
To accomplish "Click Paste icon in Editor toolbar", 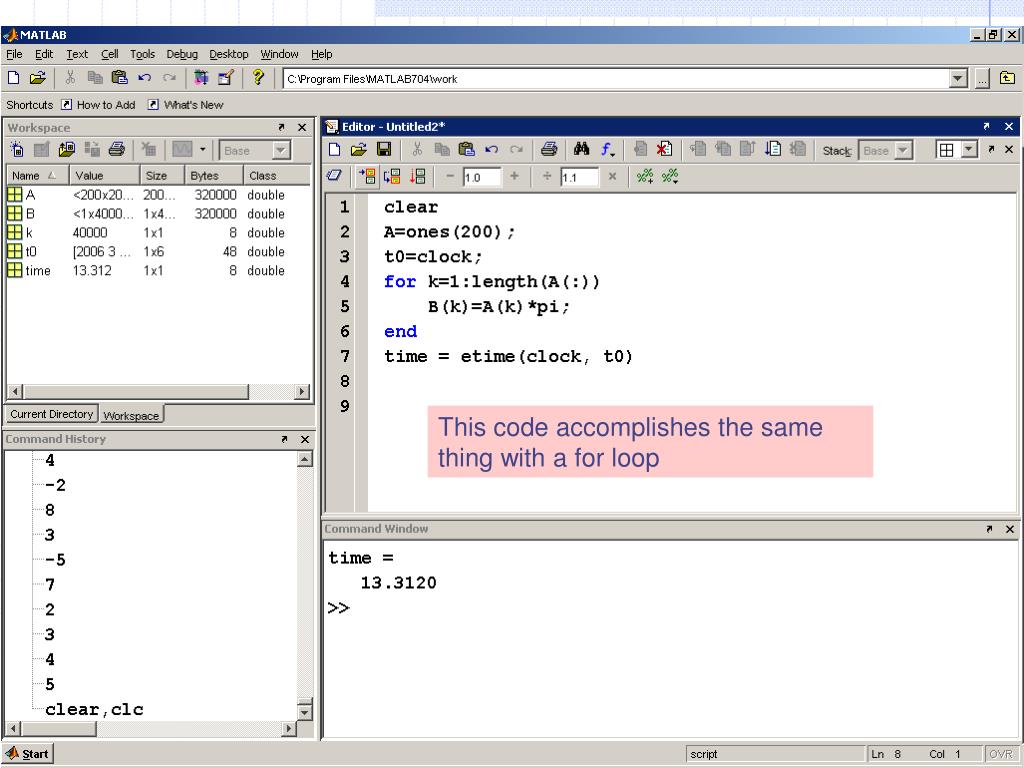I will click(x=466, y=150).
